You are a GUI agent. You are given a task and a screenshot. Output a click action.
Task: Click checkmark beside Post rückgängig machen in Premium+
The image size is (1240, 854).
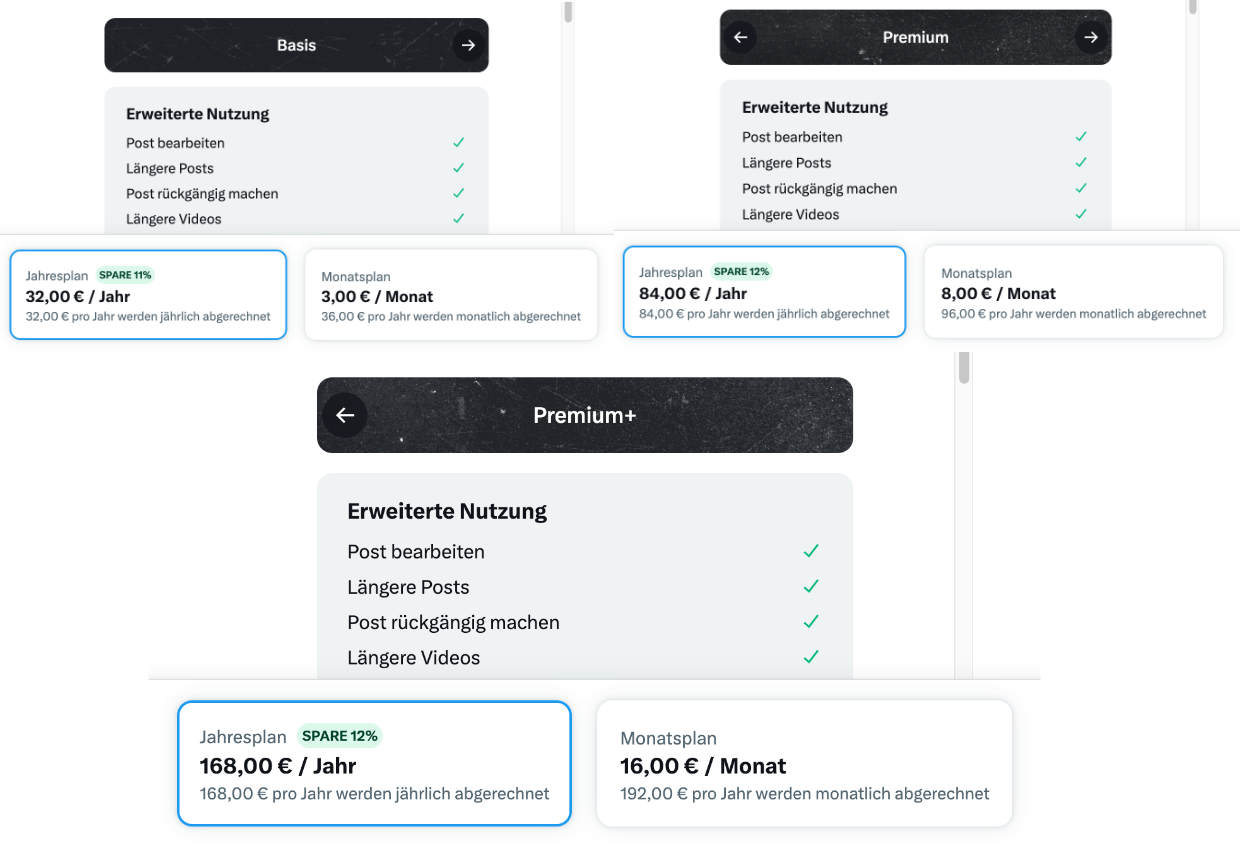[811, 621]
